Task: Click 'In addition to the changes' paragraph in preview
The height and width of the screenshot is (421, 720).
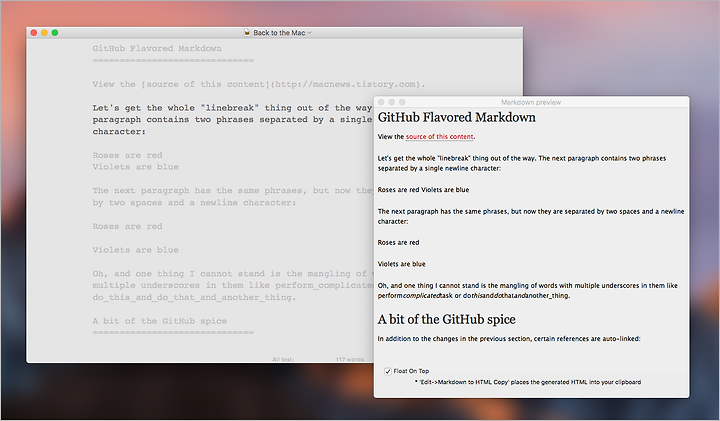Action: (x=509, y=339)
